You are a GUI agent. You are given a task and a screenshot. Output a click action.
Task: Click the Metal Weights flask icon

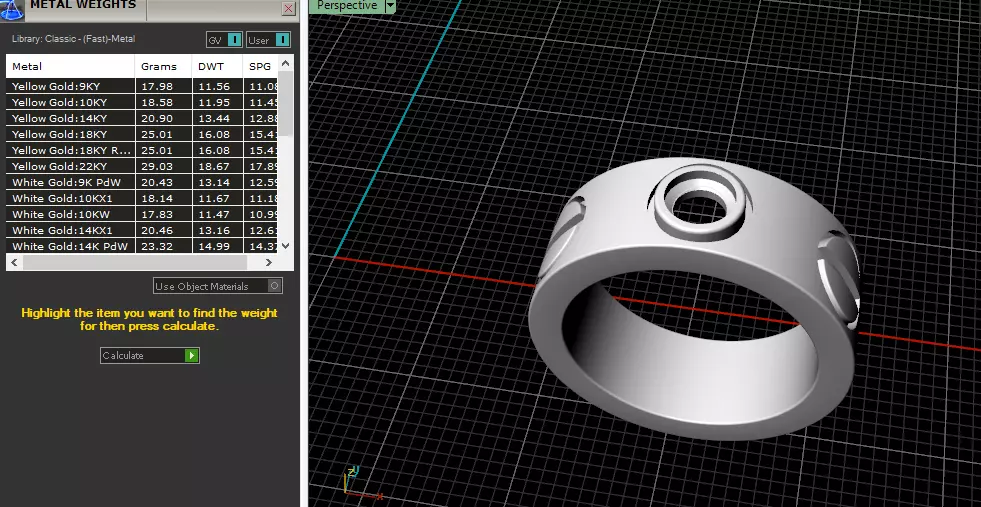12,11
